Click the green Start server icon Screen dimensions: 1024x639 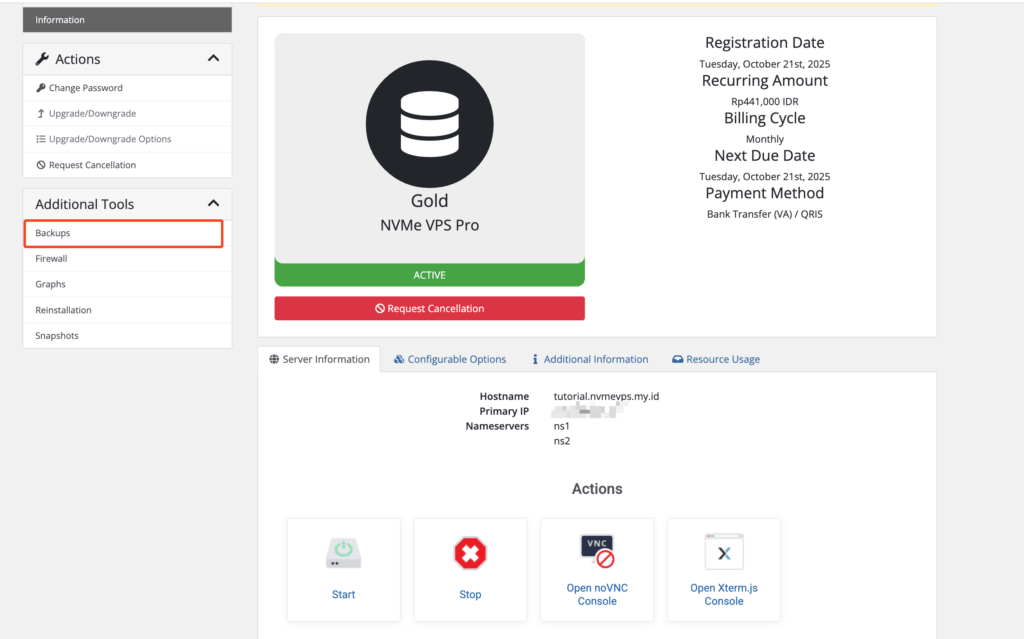pos(343,553)
